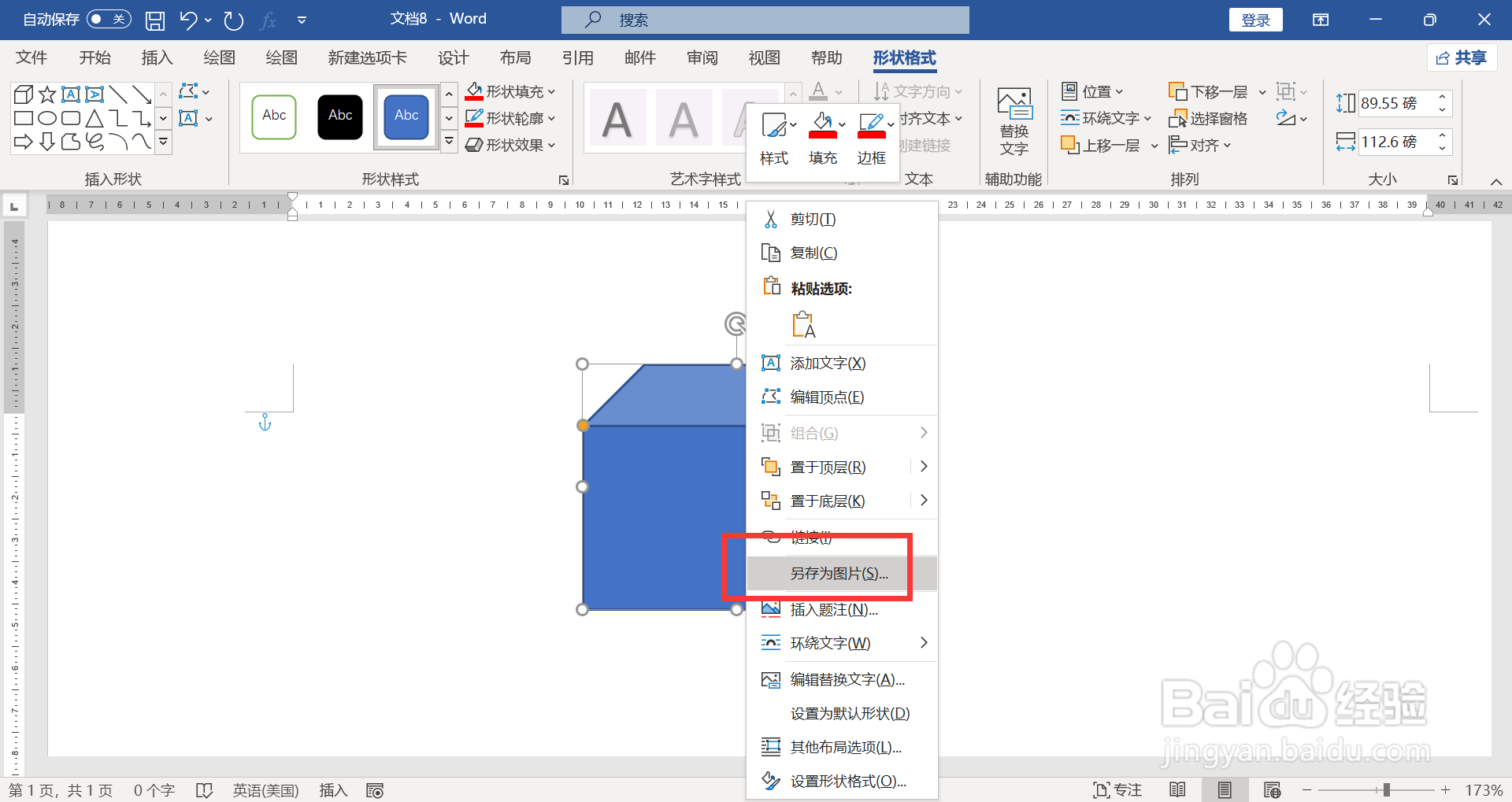
Task: Choose the blue filled Abc style
Action: (x=406, y=116)
